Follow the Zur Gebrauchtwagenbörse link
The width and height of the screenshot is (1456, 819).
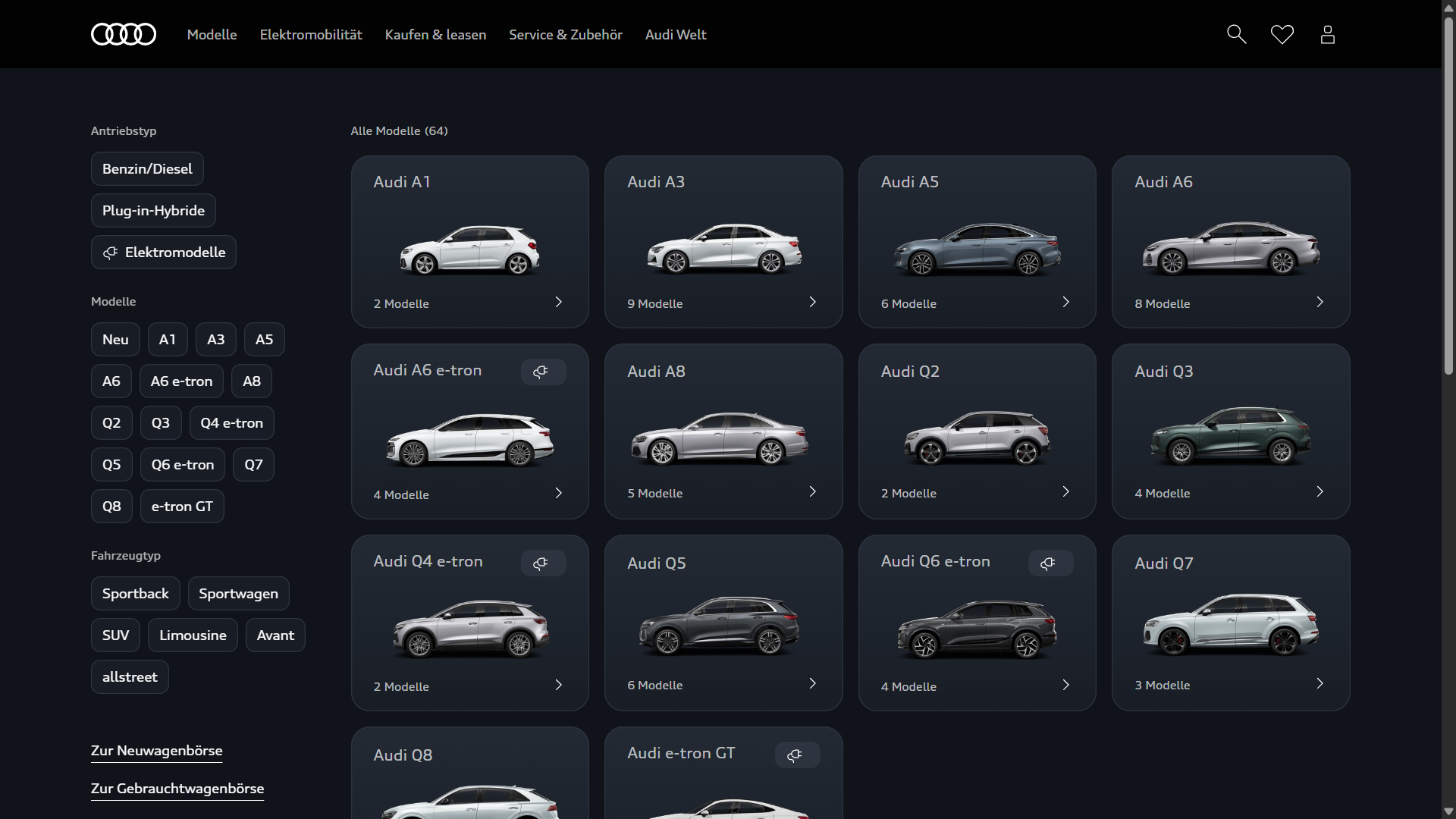click(x=177, y=788)
